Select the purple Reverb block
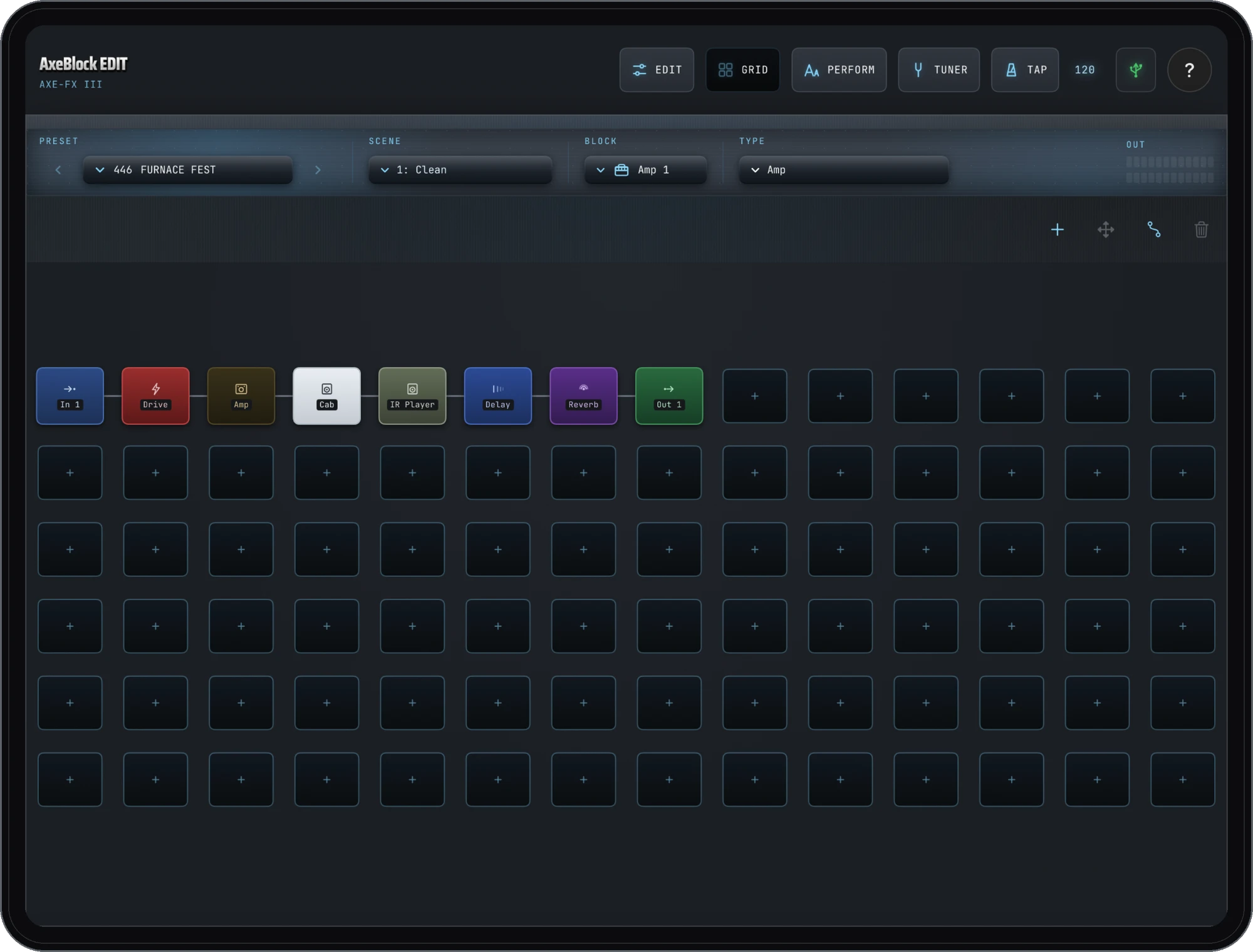This screenshot has height=952, width=1253. [x=583, y=396]
